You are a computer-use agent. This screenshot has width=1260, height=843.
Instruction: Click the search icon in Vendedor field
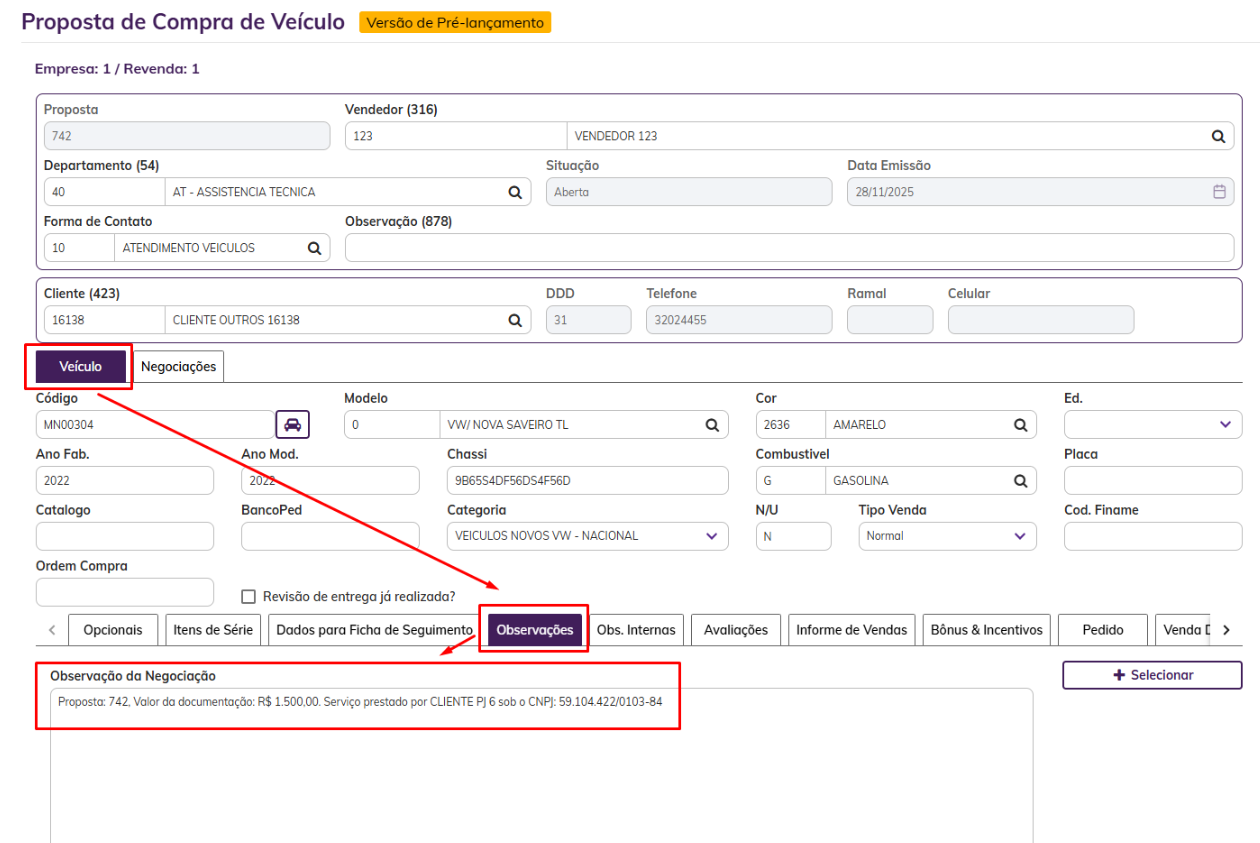[x=1218, y=136]
